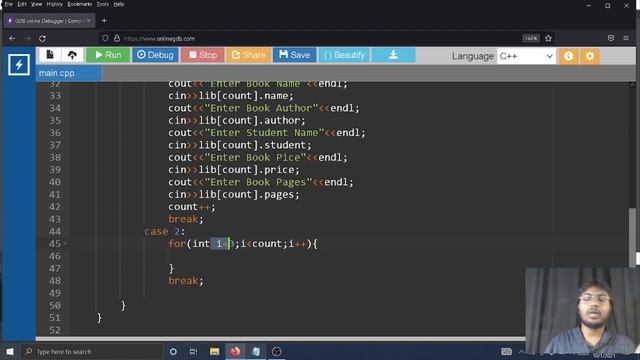Switch to Firefox in taskbar
This screenshot has height=360, width=640.
pos(235,351)
